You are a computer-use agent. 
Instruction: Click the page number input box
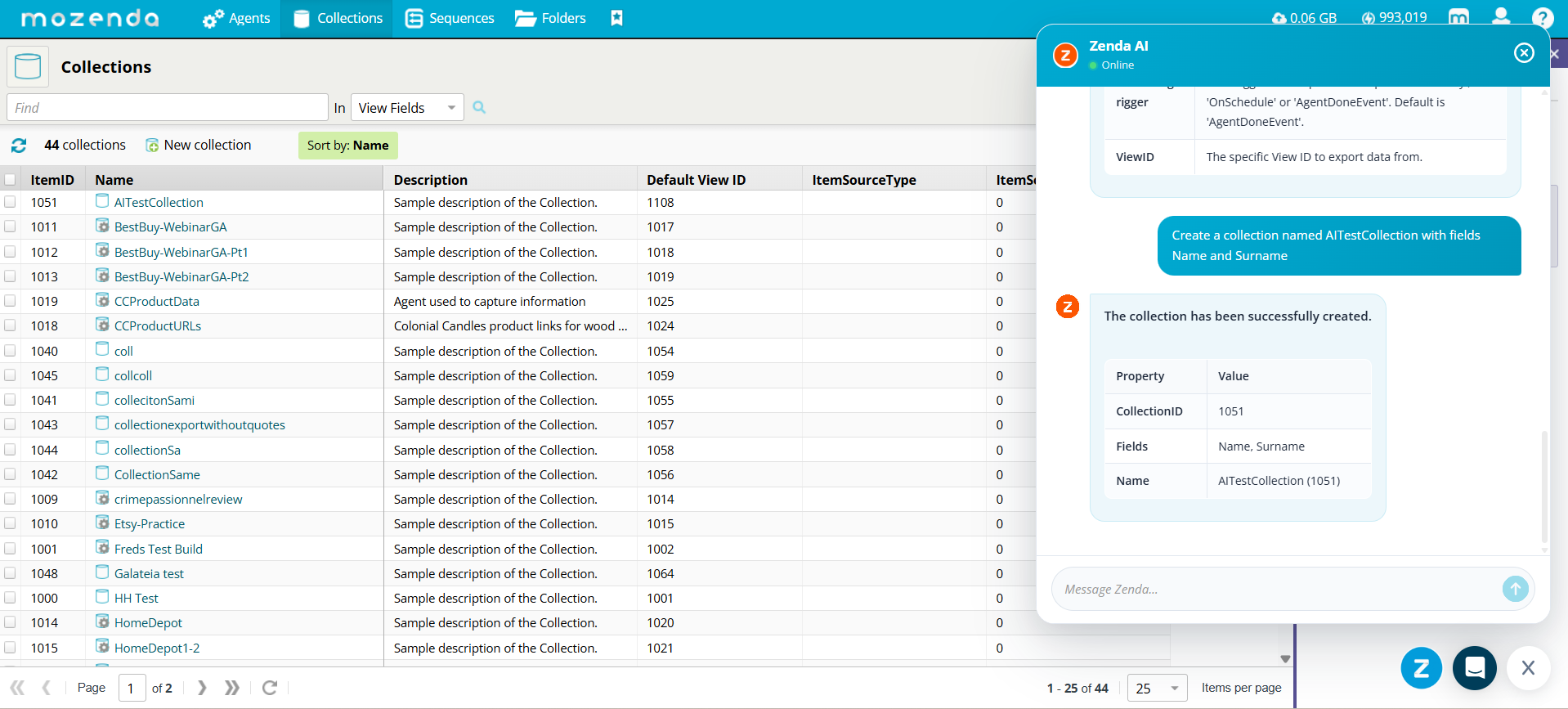tap(132, 688)
